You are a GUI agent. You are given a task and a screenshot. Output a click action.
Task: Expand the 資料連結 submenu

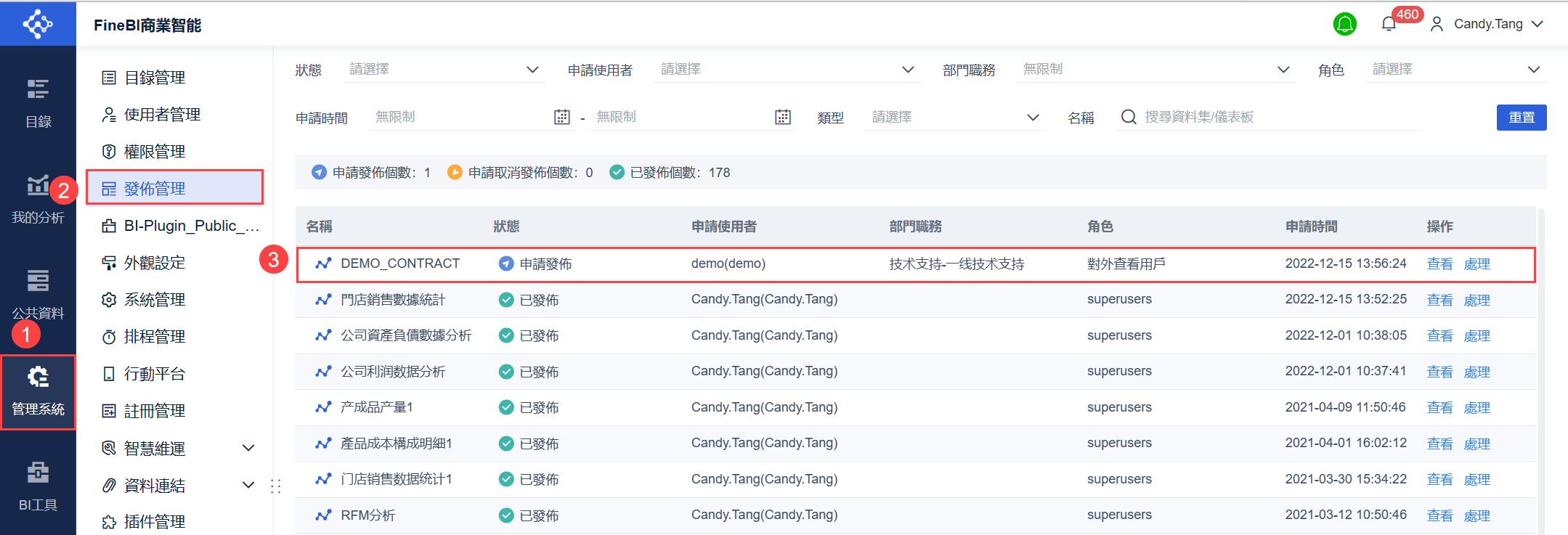tap(248, 485)
